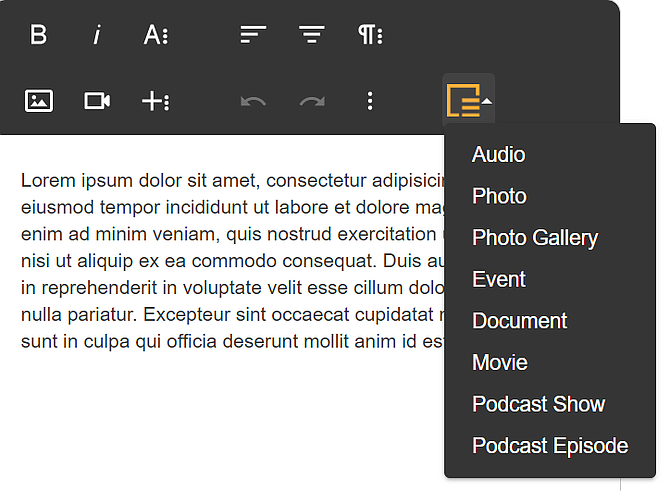
Task: Select the Podcast Show option
Action: coord(550,404)
